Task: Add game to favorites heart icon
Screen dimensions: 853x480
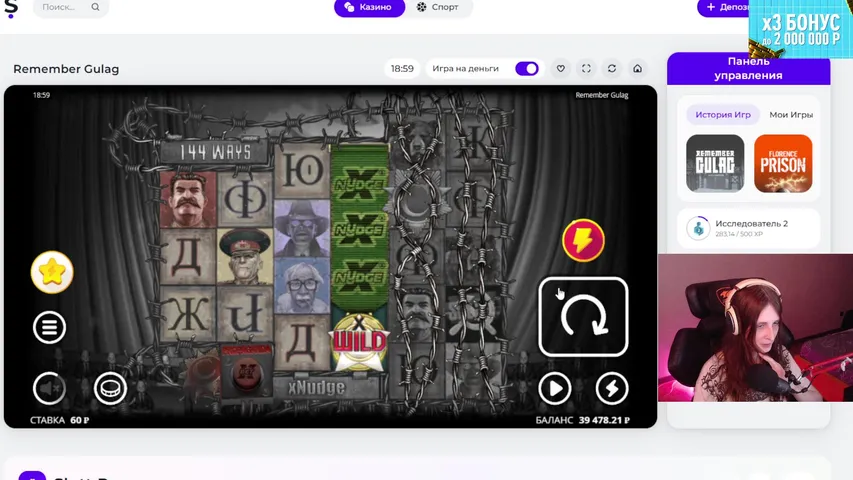Action: (561, 69)
